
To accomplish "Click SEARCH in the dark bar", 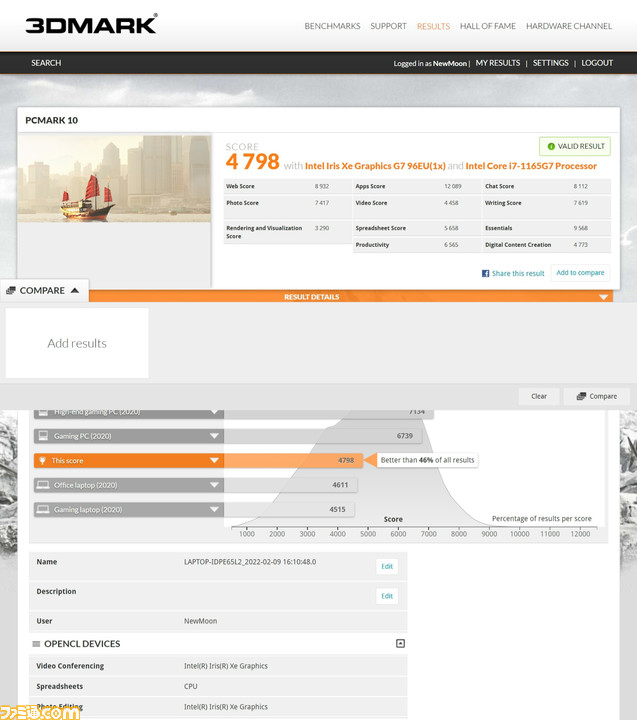I will (x=46, y=63).
